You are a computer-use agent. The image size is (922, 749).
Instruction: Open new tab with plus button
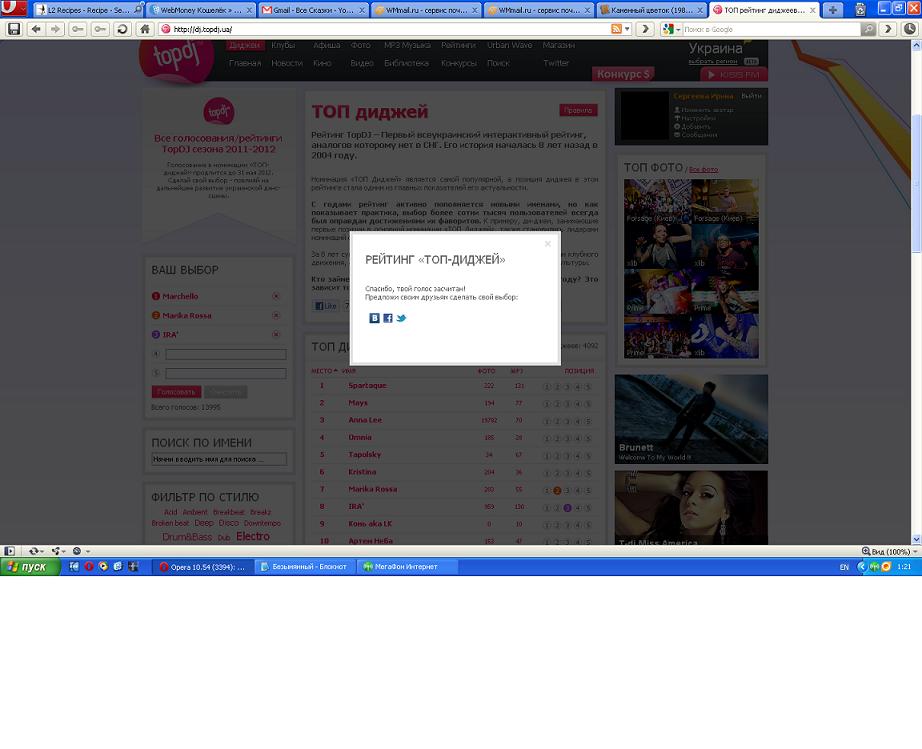tap(832, 10)
